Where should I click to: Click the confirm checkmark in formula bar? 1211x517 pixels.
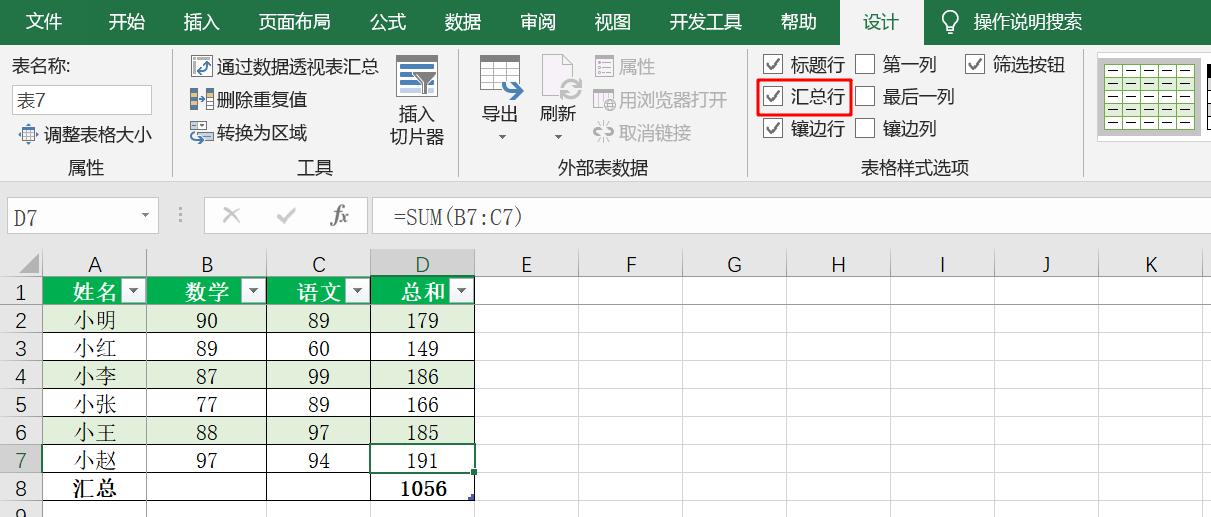286,215
